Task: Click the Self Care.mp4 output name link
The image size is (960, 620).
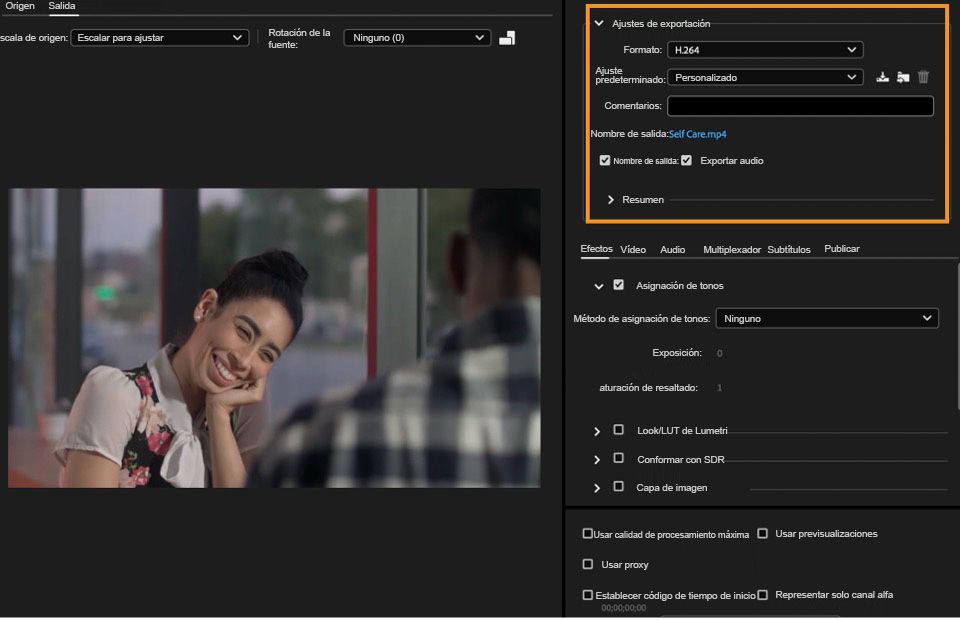Action: [698, 134]
